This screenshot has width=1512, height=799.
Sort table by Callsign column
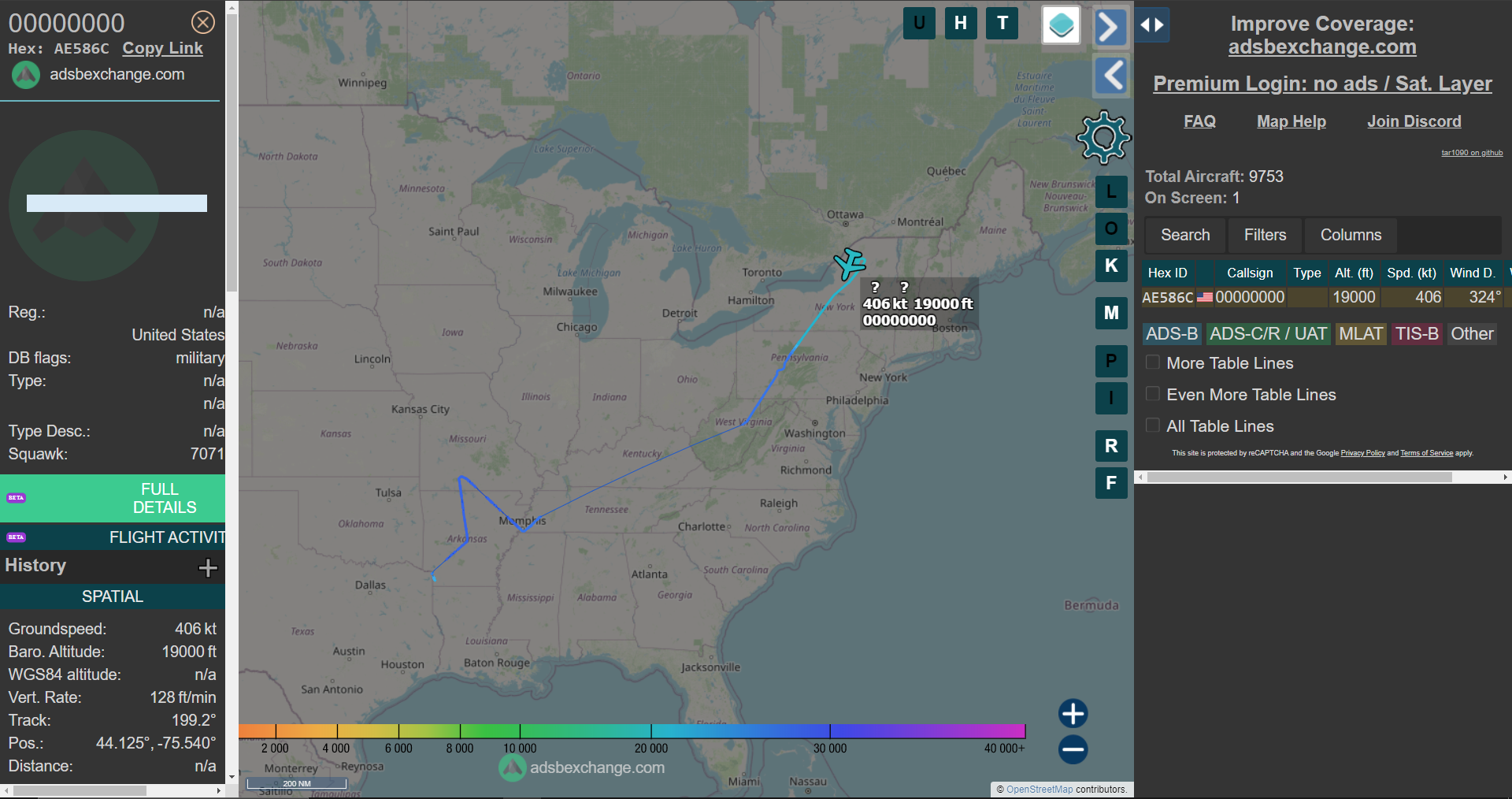click(x=1249, y=273)
